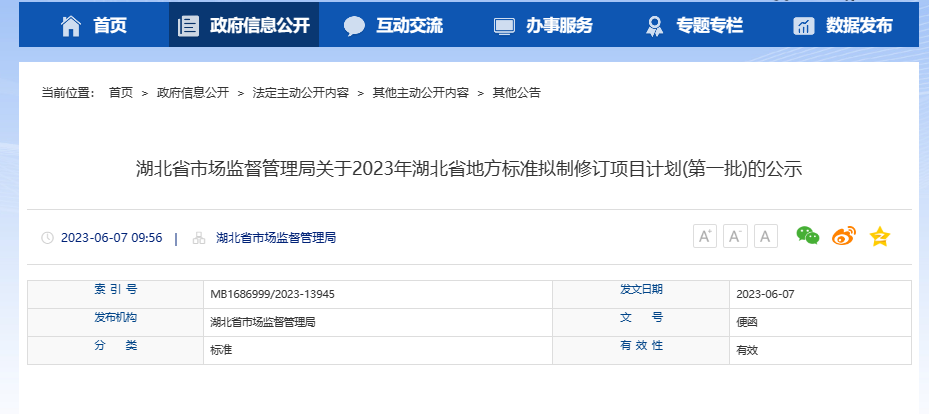This screenshot has height=414, width=929.
Task: Reset font size with plain A button
Action: click(x=765, y=236)
